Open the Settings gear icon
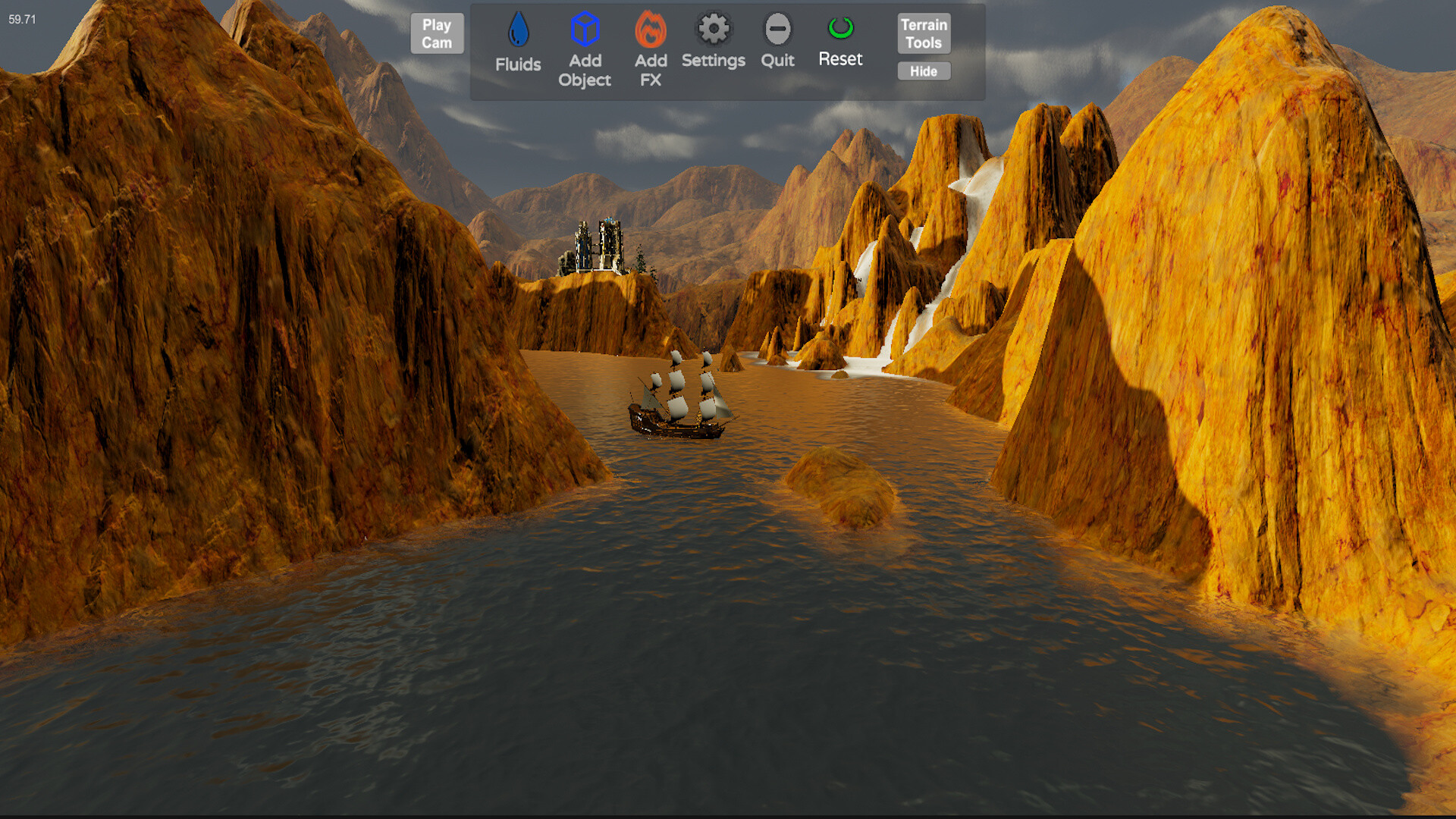The width and height of the screenshot is (1456, 819). pos(713,28)
